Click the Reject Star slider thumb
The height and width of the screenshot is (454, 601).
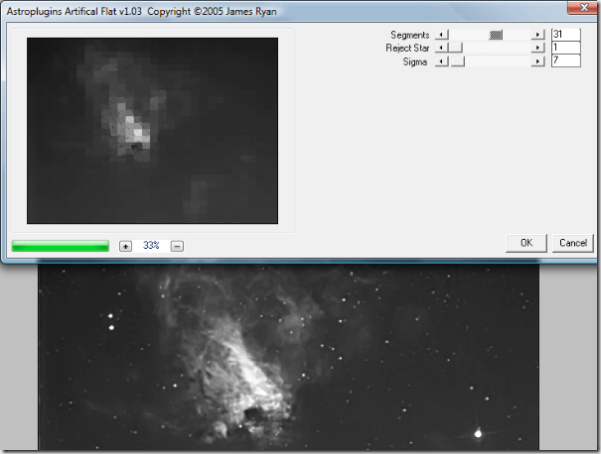coord(455,47)
